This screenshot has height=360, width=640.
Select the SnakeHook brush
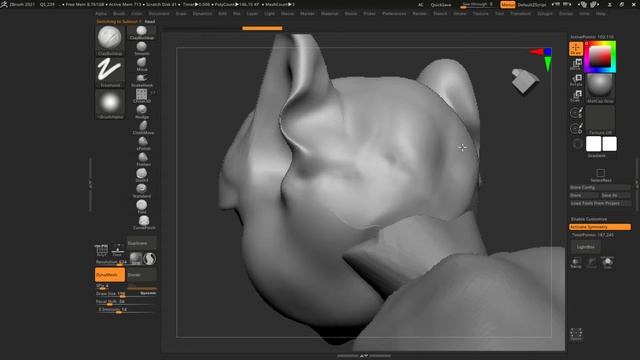142,80
